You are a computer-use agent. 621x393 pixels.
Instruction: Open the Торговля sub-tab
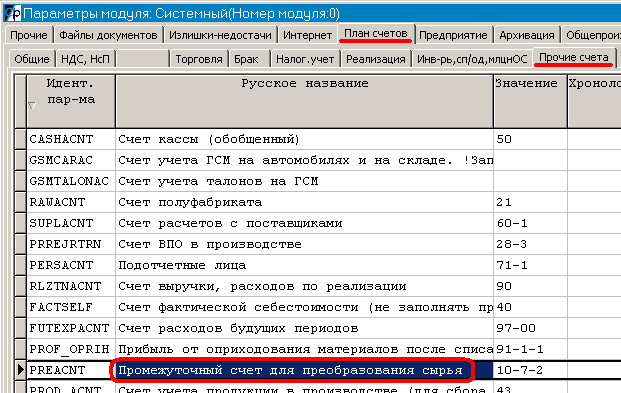point(199,59)
